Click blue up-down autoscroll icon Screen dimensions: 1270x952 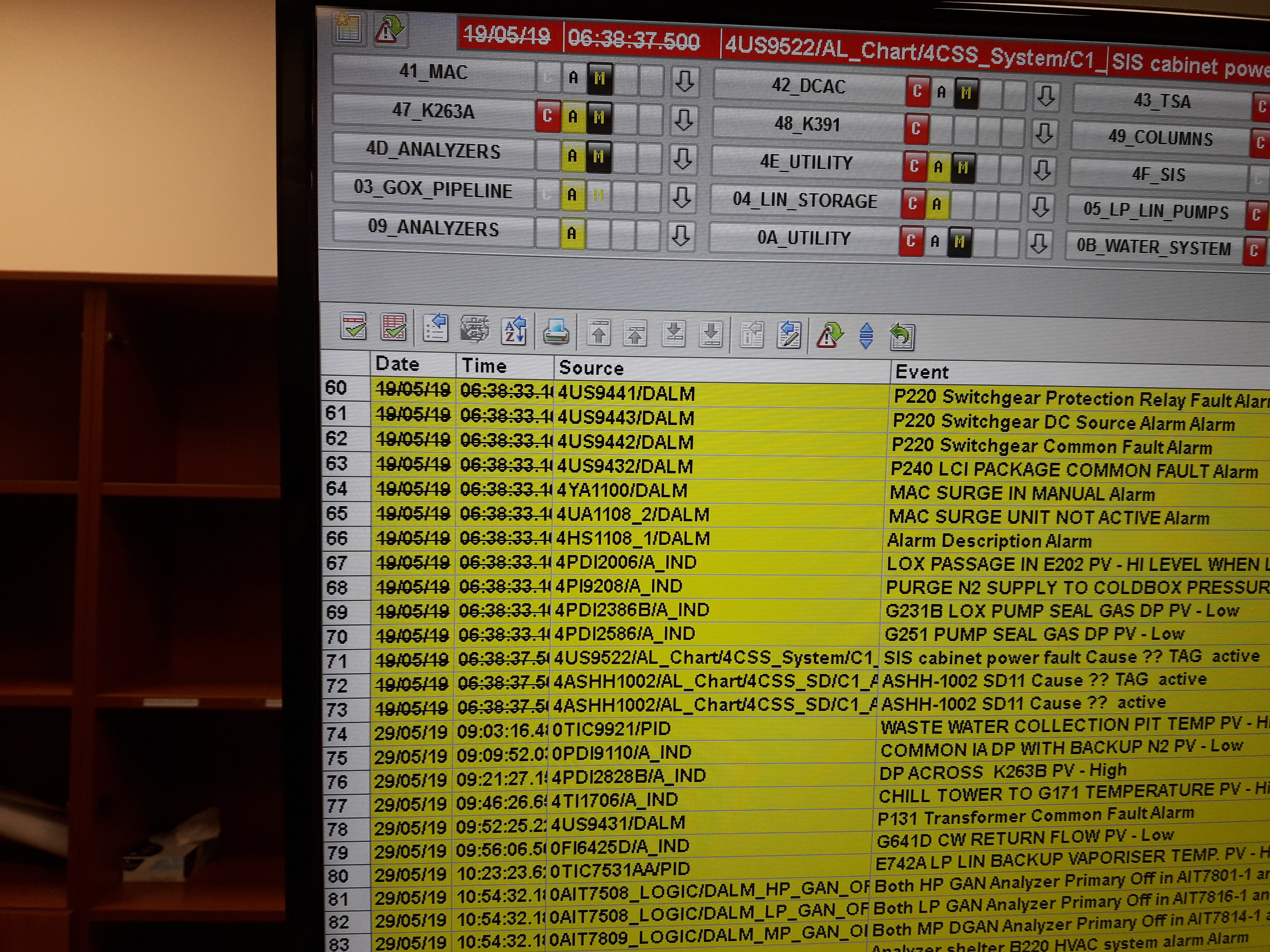(866, 336)
